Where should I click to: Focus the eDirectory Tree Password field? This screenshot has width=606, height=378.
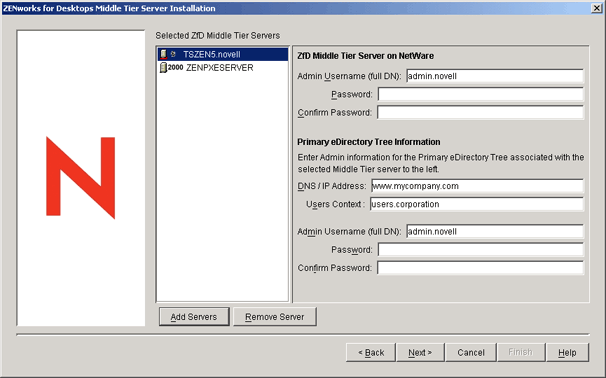(480, 250)
